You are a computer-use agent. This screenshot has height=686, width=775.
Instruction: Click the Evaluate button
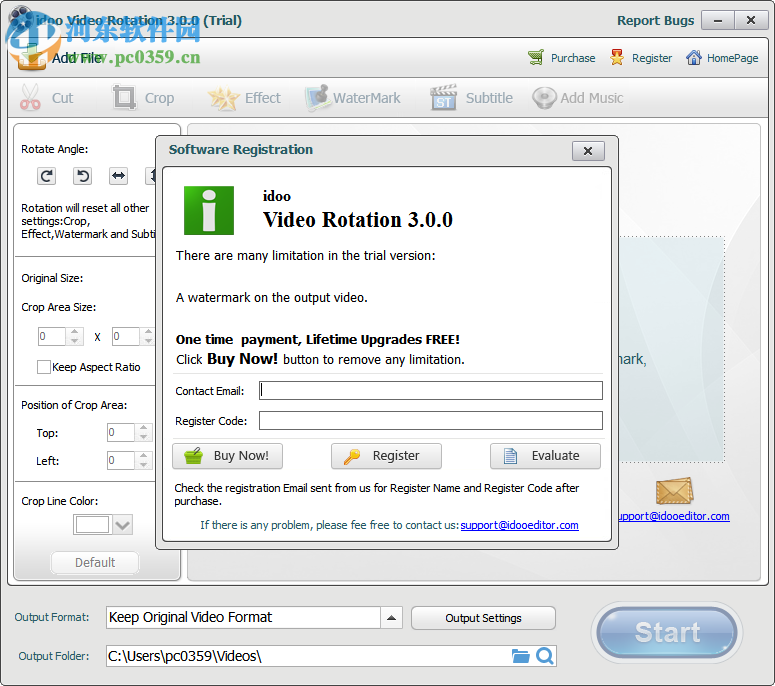pos(545,456)
